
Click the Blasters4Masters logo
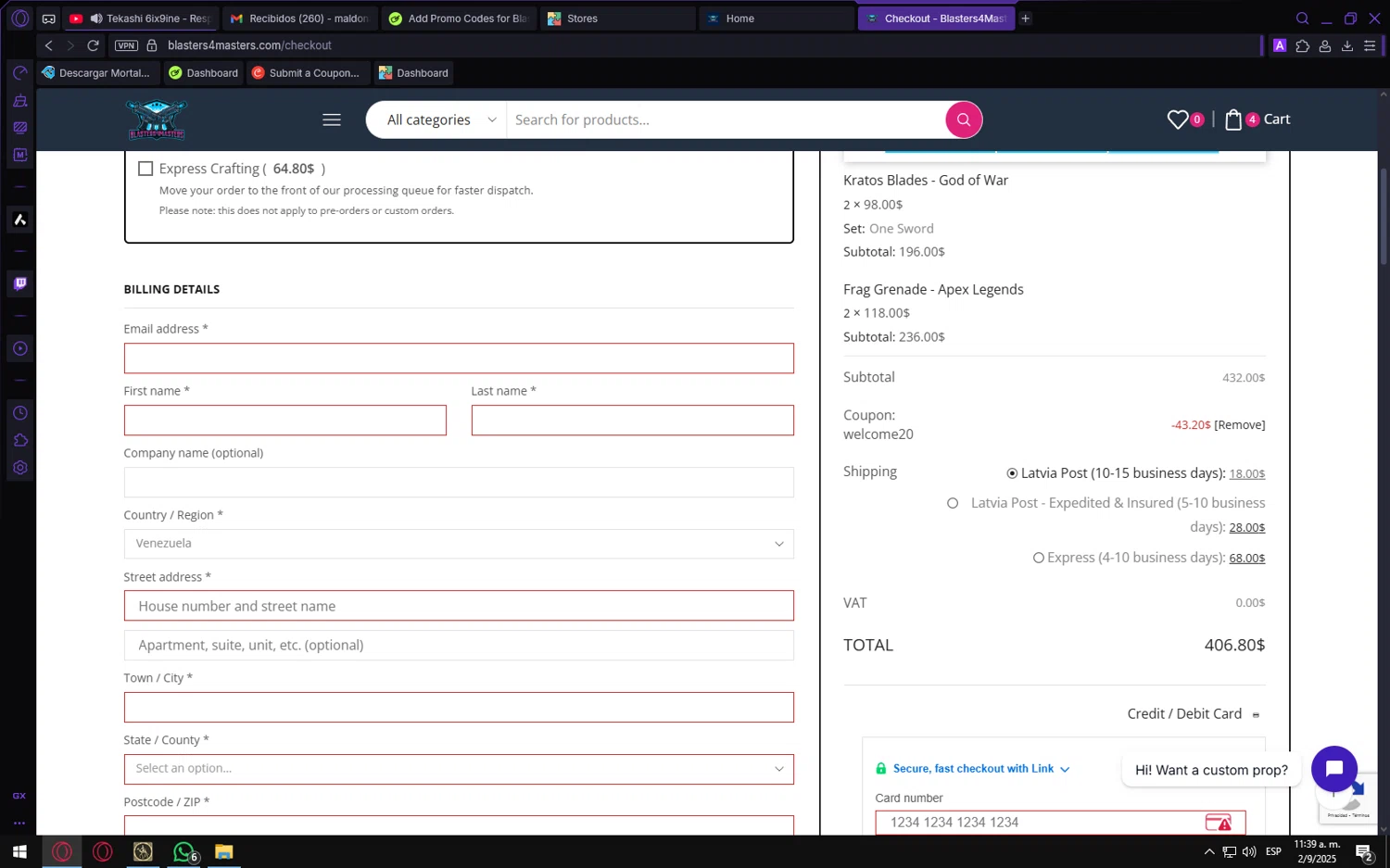point(157,120)
